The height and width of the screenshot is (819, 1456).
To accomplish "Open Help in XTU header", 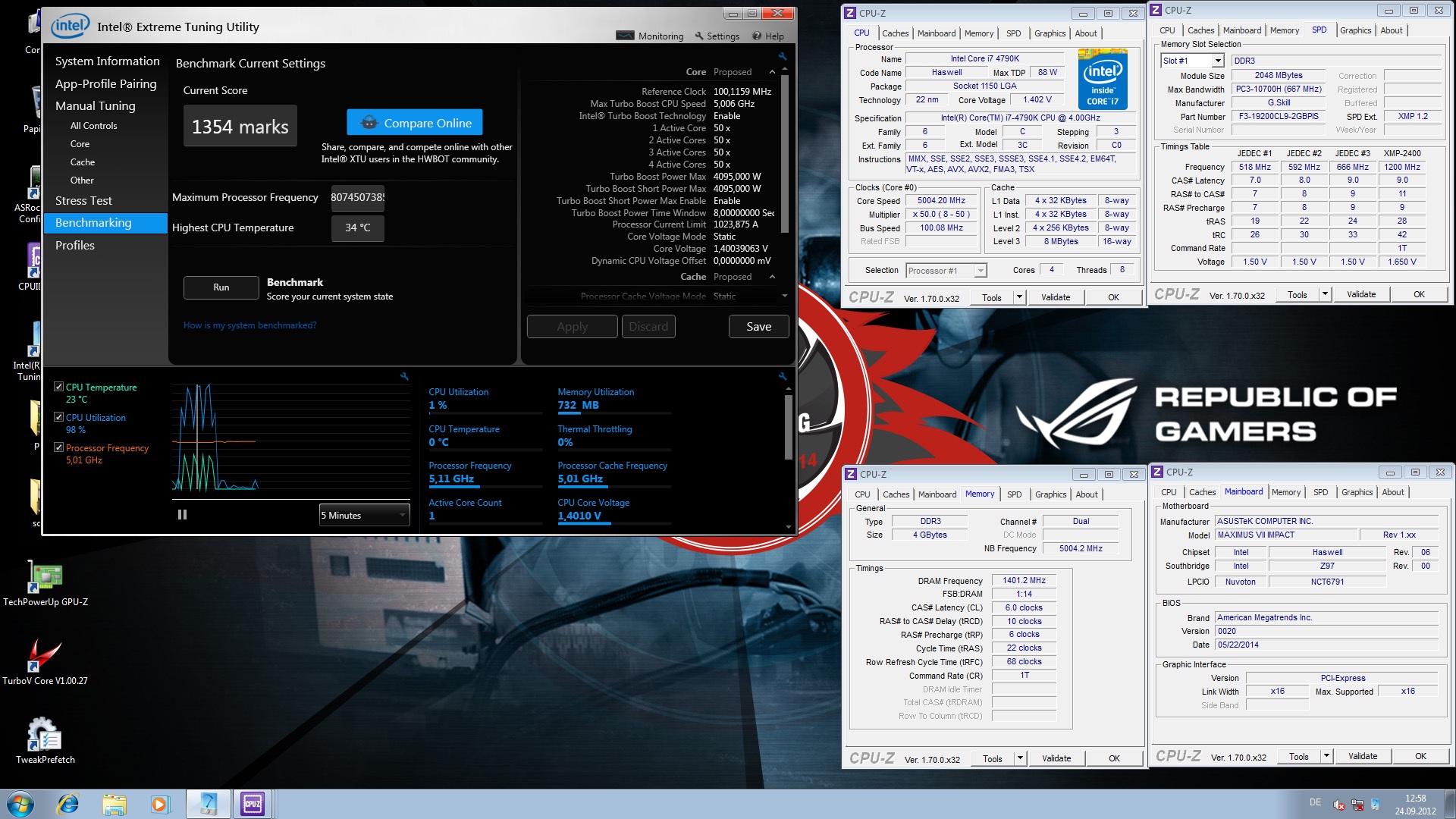I will pyautogui.click(x=768, y=36).
